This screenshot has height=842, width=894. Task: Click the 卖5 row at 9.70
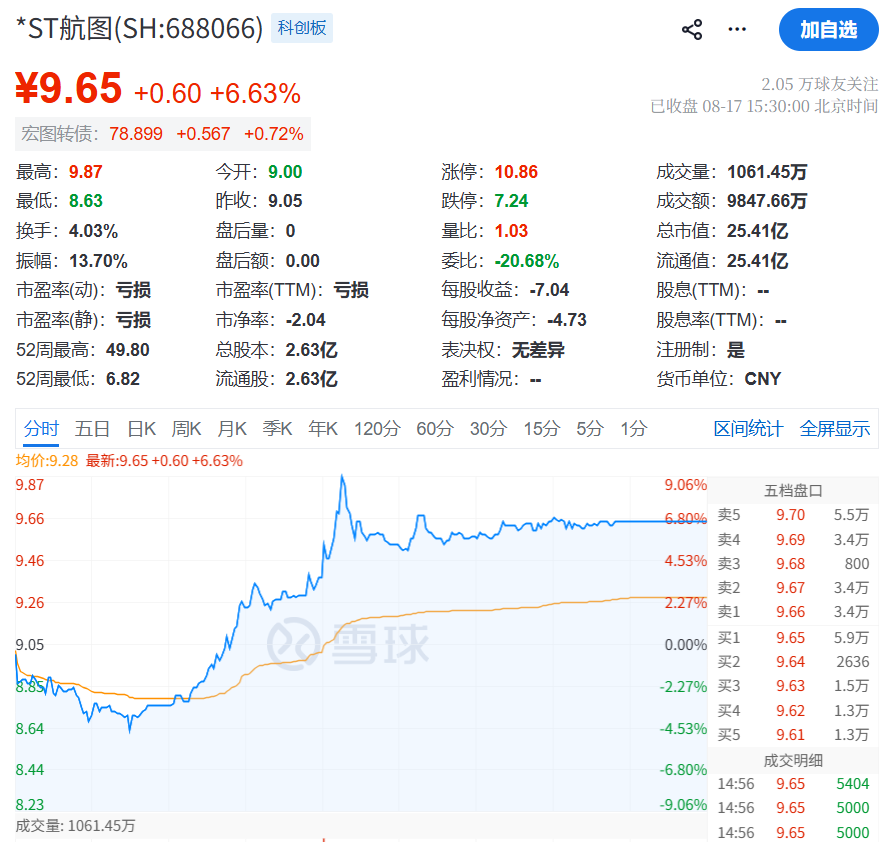(x=793, y=515)
